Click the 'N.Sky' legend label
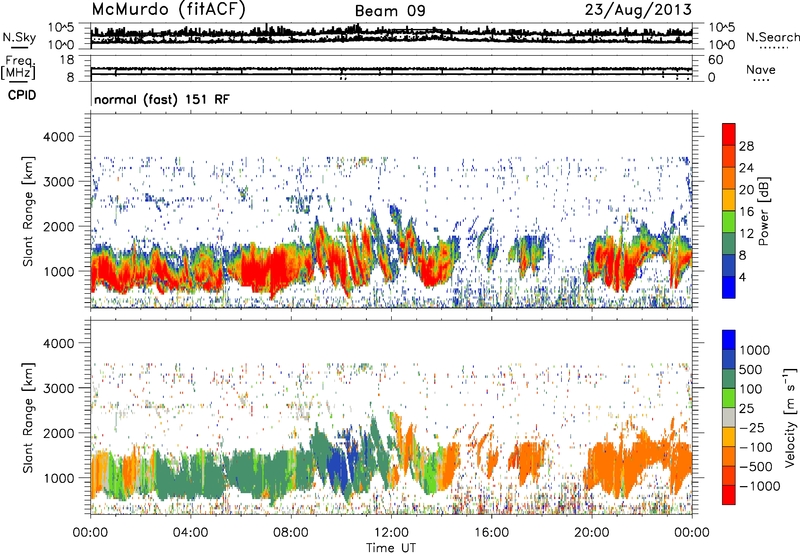 pyautogui.click(x=19, y=37)
